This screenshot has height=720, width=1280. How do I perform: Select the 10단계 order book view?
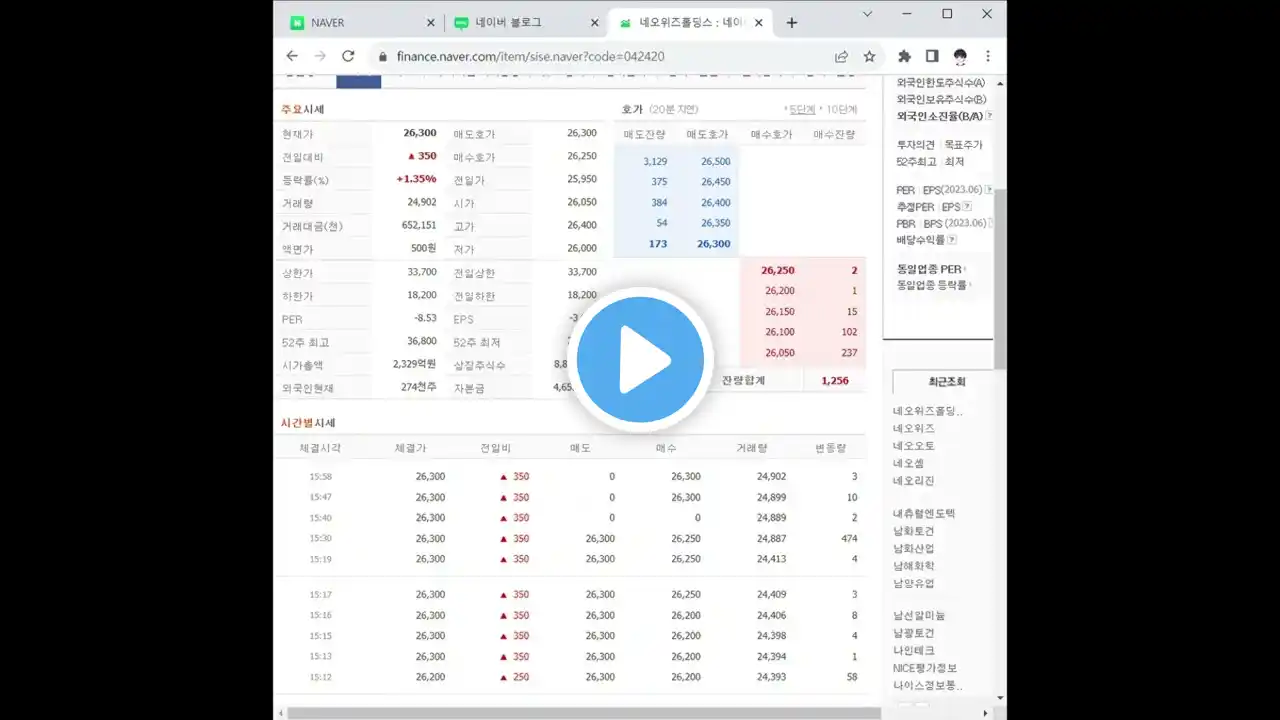click(x=841, y=109)
